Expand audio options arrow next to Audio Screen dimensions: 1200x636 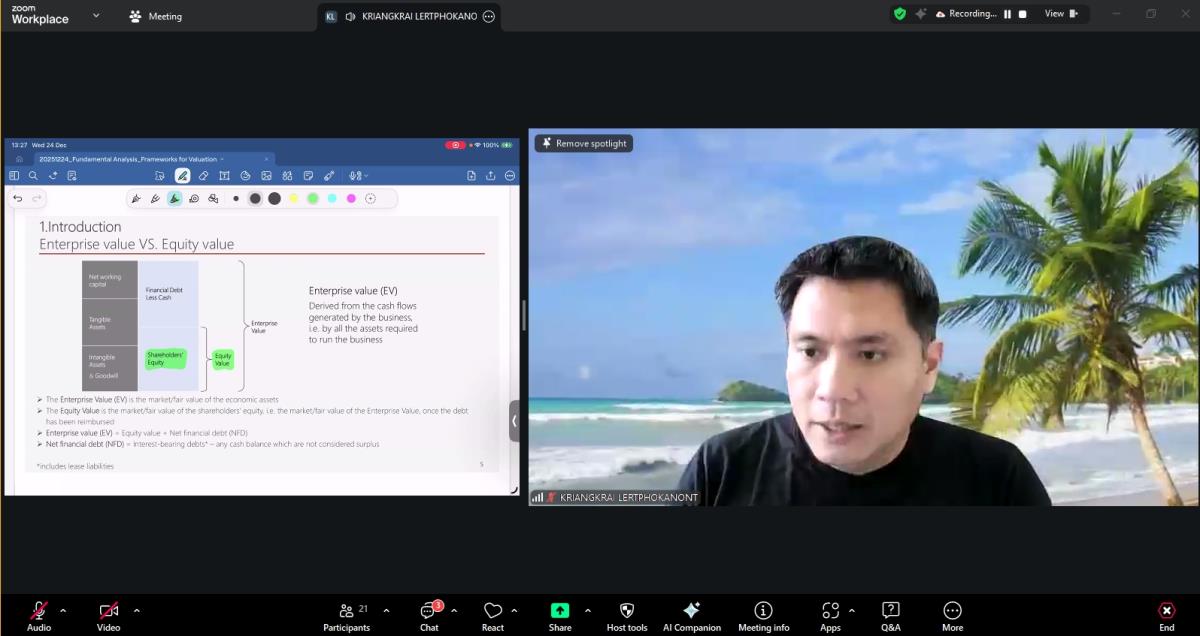pyautogui.click(x=63, y=610)
